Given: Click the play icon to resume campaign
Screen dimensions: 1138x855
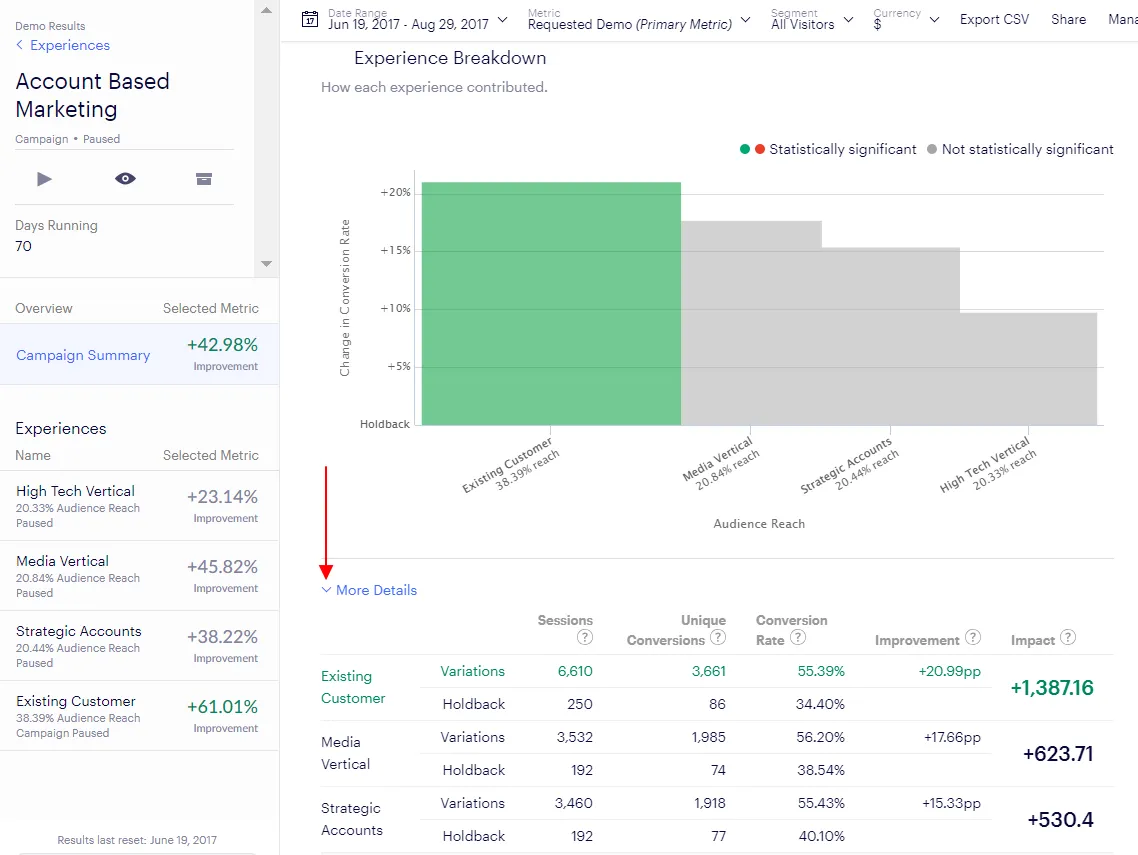Looking at the screenshot, I should click(44, 179).
